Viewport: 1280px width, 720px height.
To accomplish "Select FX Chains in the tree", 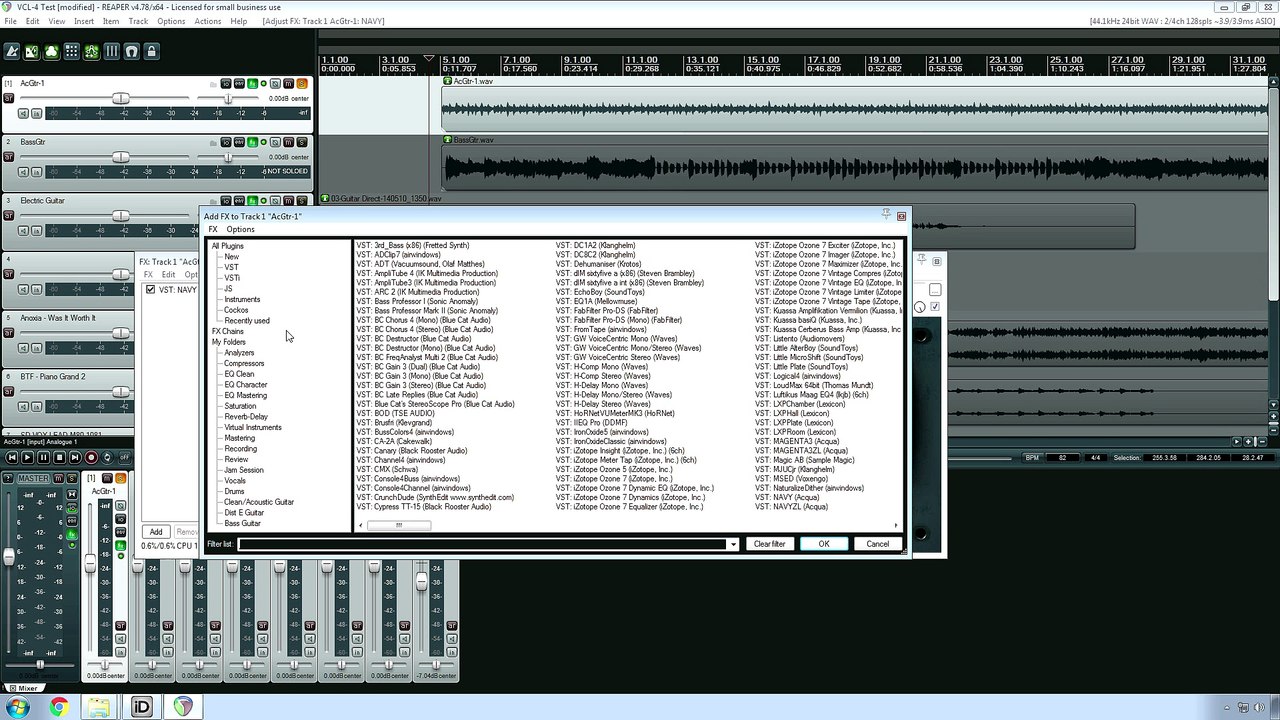I will point(227,331).
